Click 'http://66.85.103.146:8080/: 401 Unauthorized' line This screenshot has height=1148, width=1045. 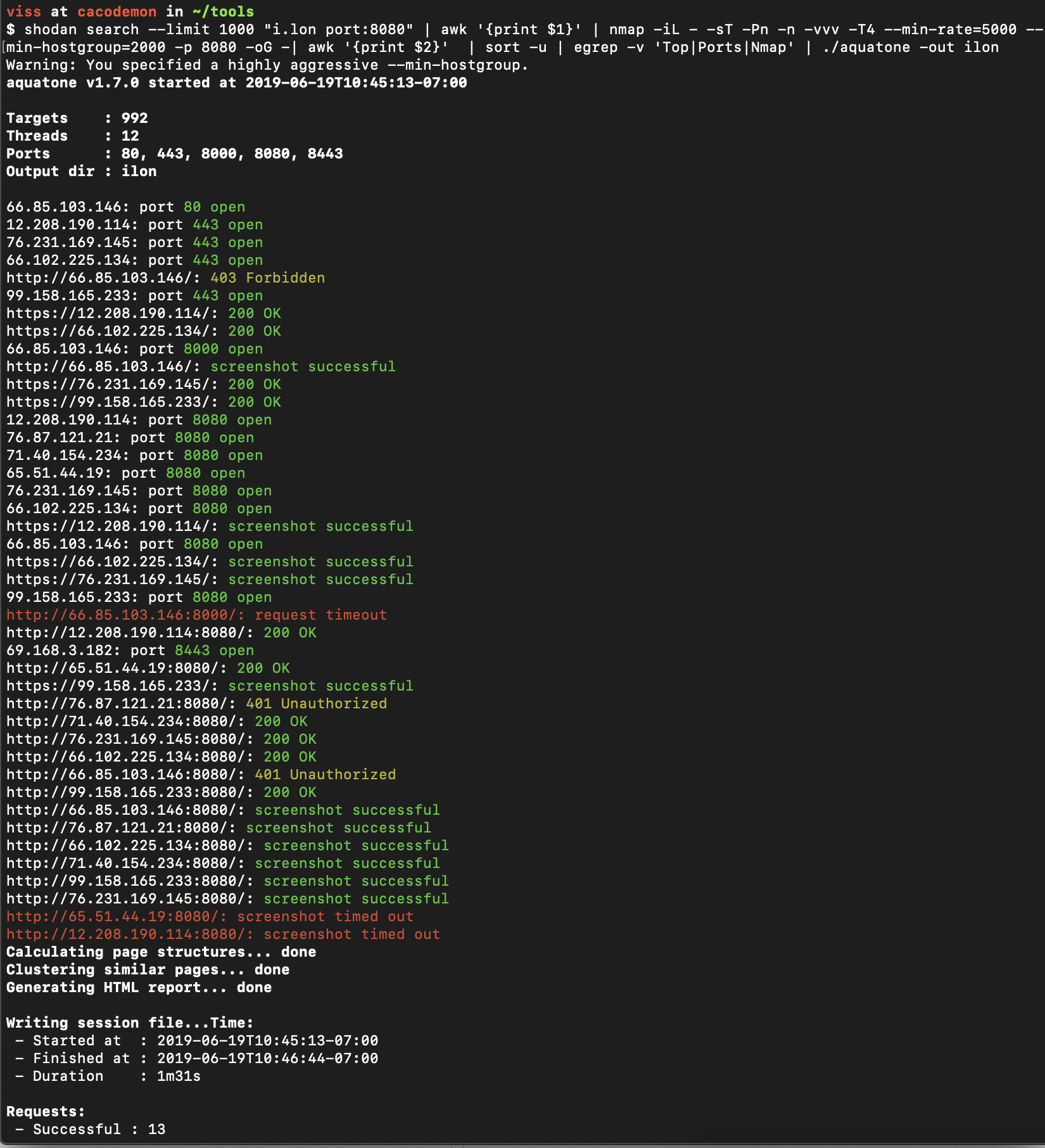tap(201, 774)
